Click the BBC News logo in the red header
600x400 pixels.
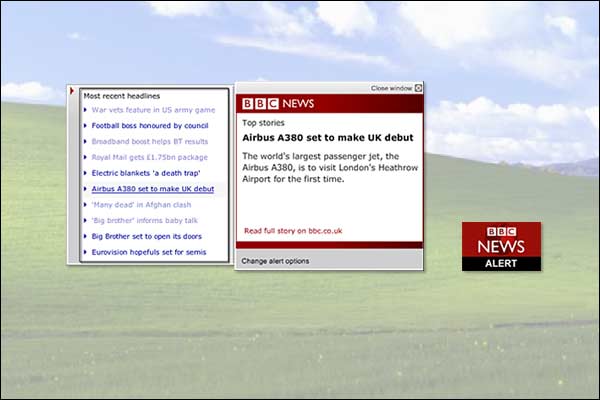click(x=278, y=103)
